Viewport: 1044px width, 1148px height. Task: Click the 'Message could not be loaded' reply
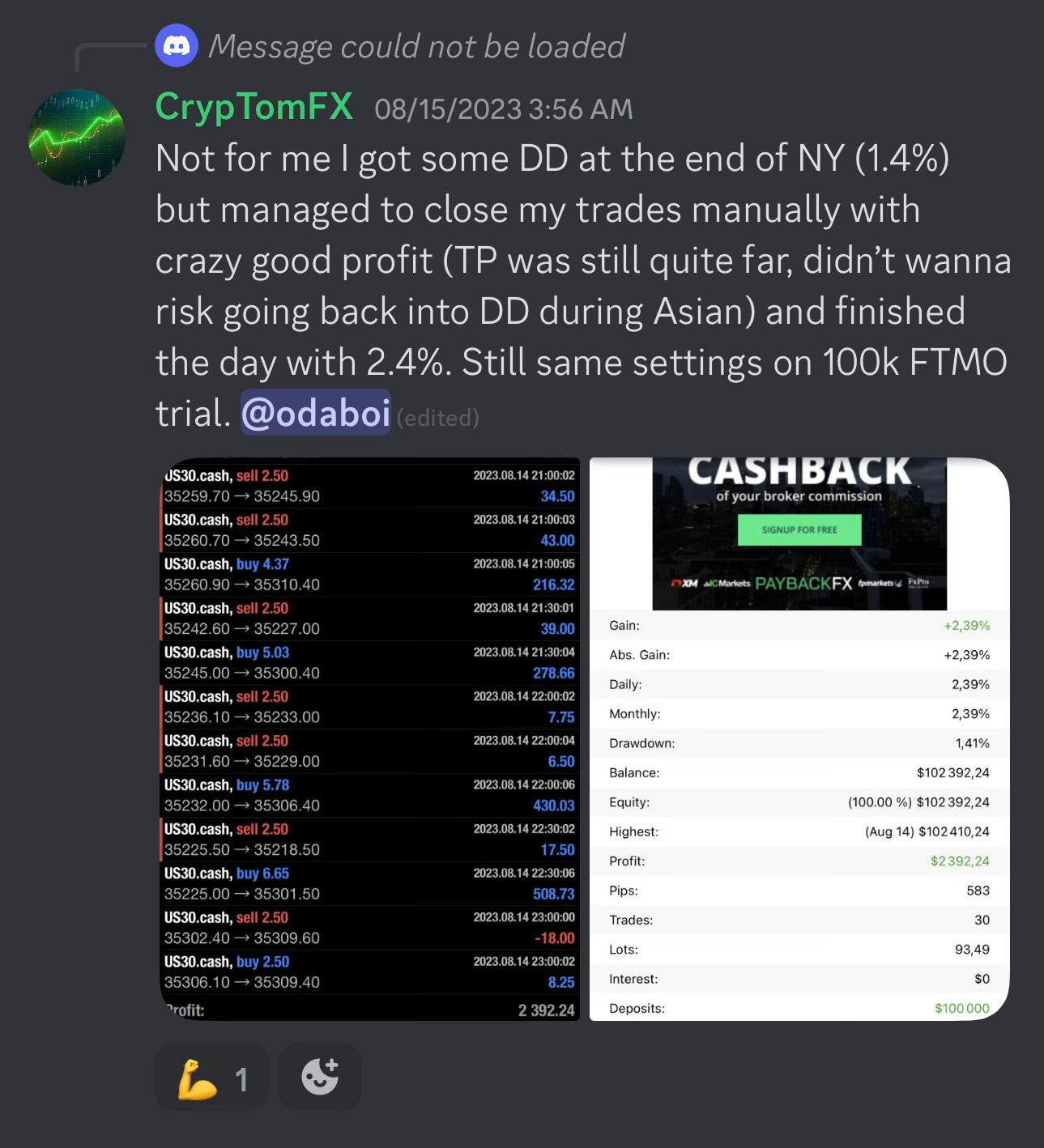click(416, 46)
